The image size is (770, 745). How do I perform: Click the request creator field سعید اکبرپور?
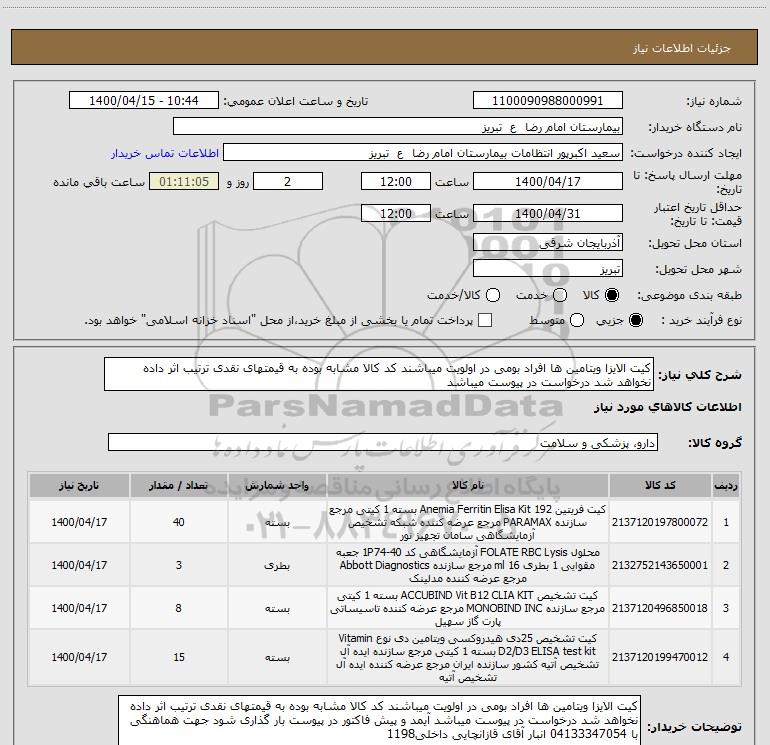(423, 153)
